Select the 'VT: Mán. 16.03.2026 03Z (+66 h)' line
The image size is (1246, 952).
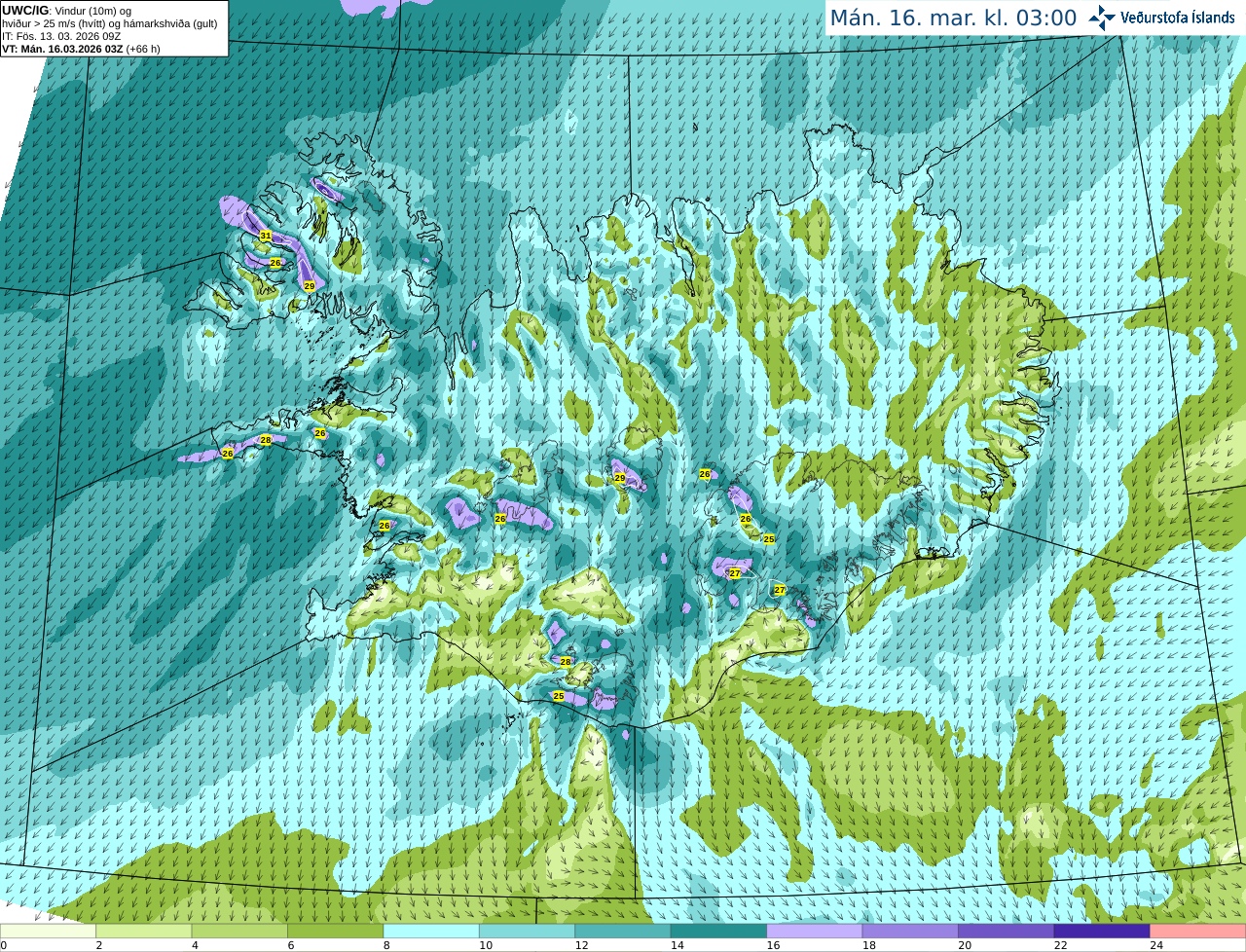coord(81,49)
